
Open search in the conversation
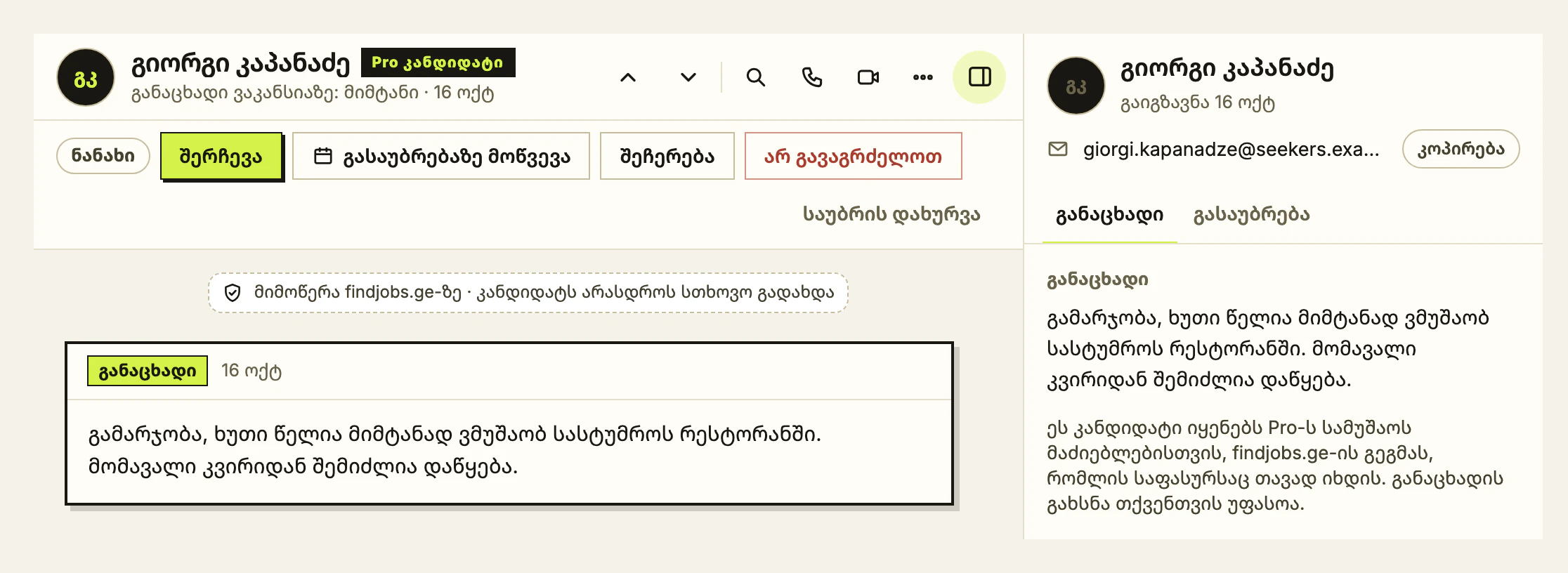pos(756,77)
